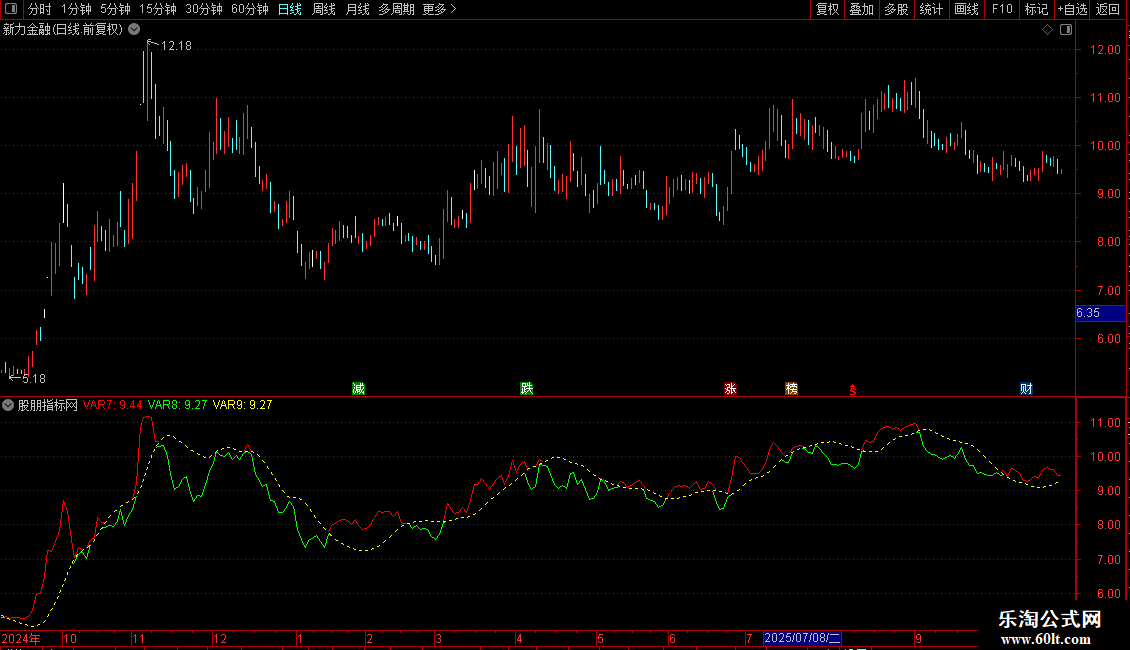The image size is (1130, 650).
Task: Open the 统计 statistics tool
Action: tap(931, 9)
